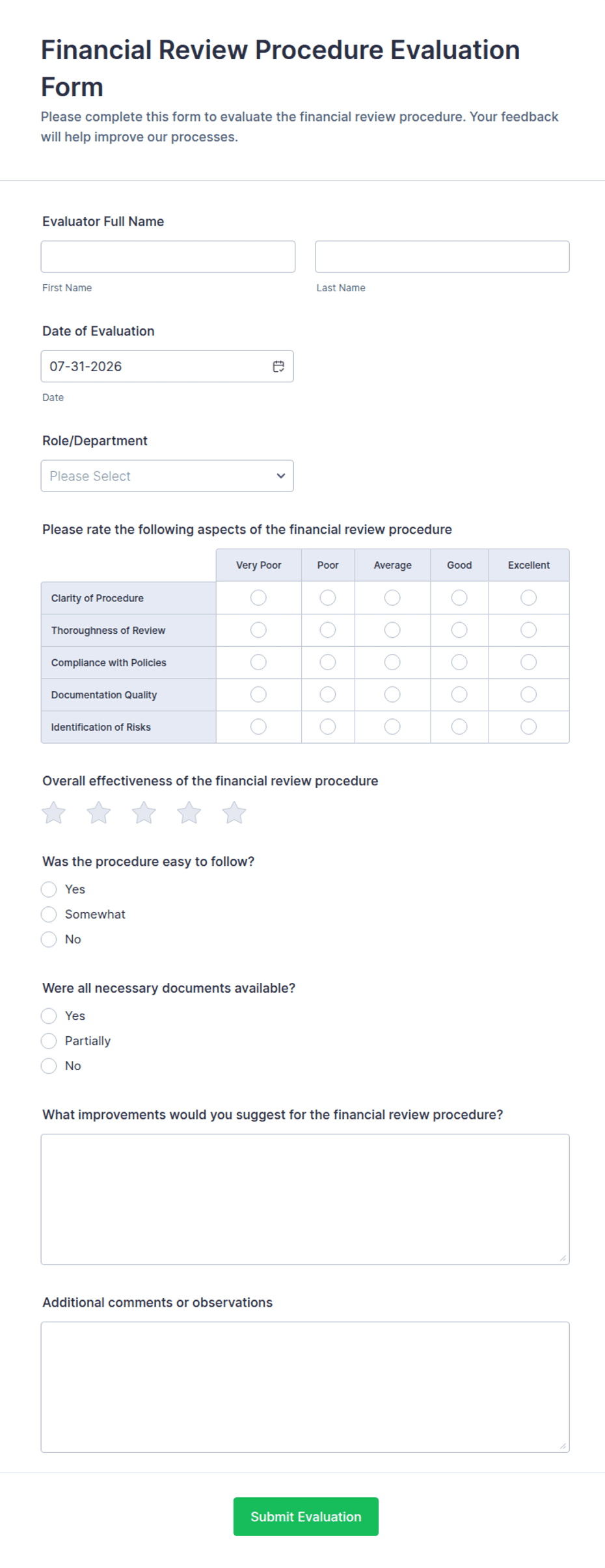Image resolution: width=605 pixels, height=1568 pixels.
Task: Focus the First Name input field
Action: tap(168, 257)
